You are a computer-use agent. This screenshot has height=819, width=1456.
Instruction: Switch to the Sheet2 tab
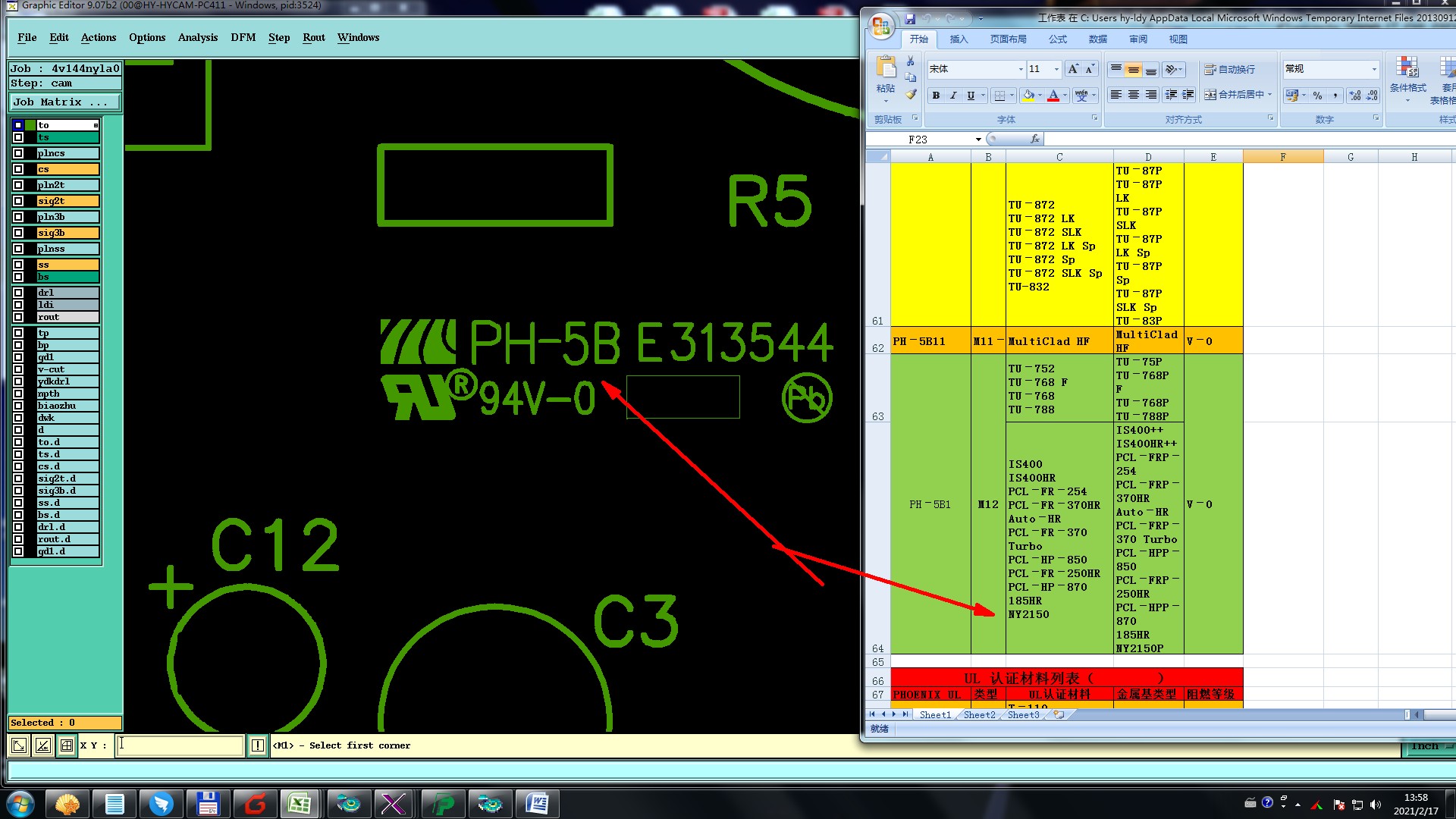(x=979, y=715)
